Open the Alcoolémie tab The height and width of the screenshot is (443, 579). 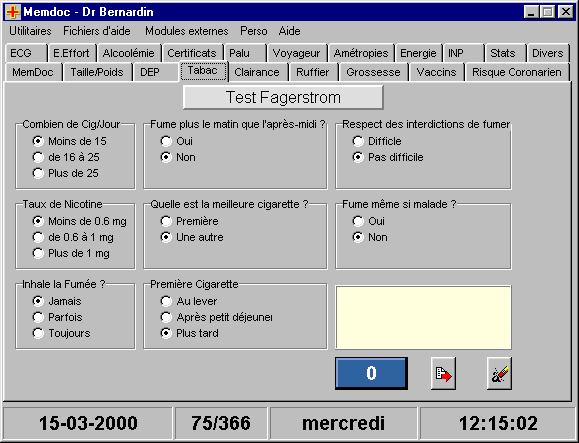pyautogui.click(x=129, y=53)
